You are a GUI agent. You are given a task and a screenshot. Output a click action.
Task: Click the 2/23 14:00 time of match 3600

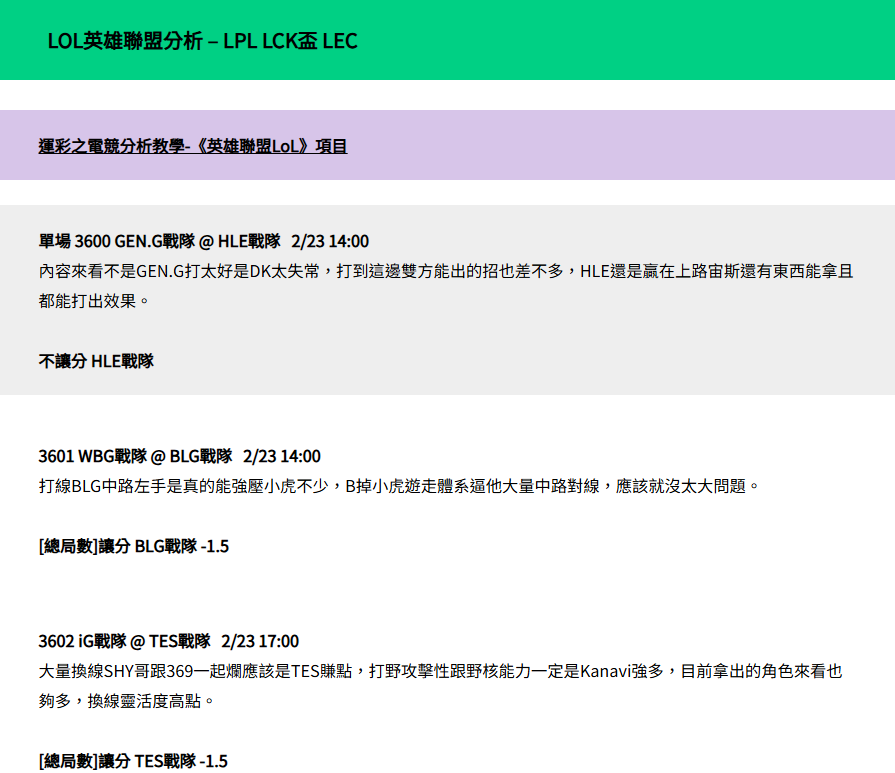point(330,241)
